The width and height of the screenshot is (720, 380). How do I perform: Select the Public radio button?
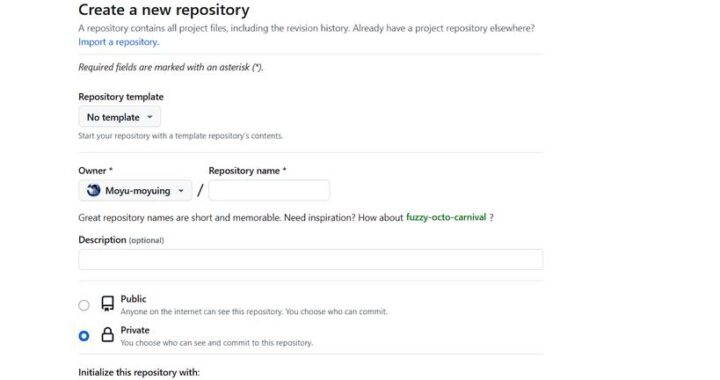(84, 305)
